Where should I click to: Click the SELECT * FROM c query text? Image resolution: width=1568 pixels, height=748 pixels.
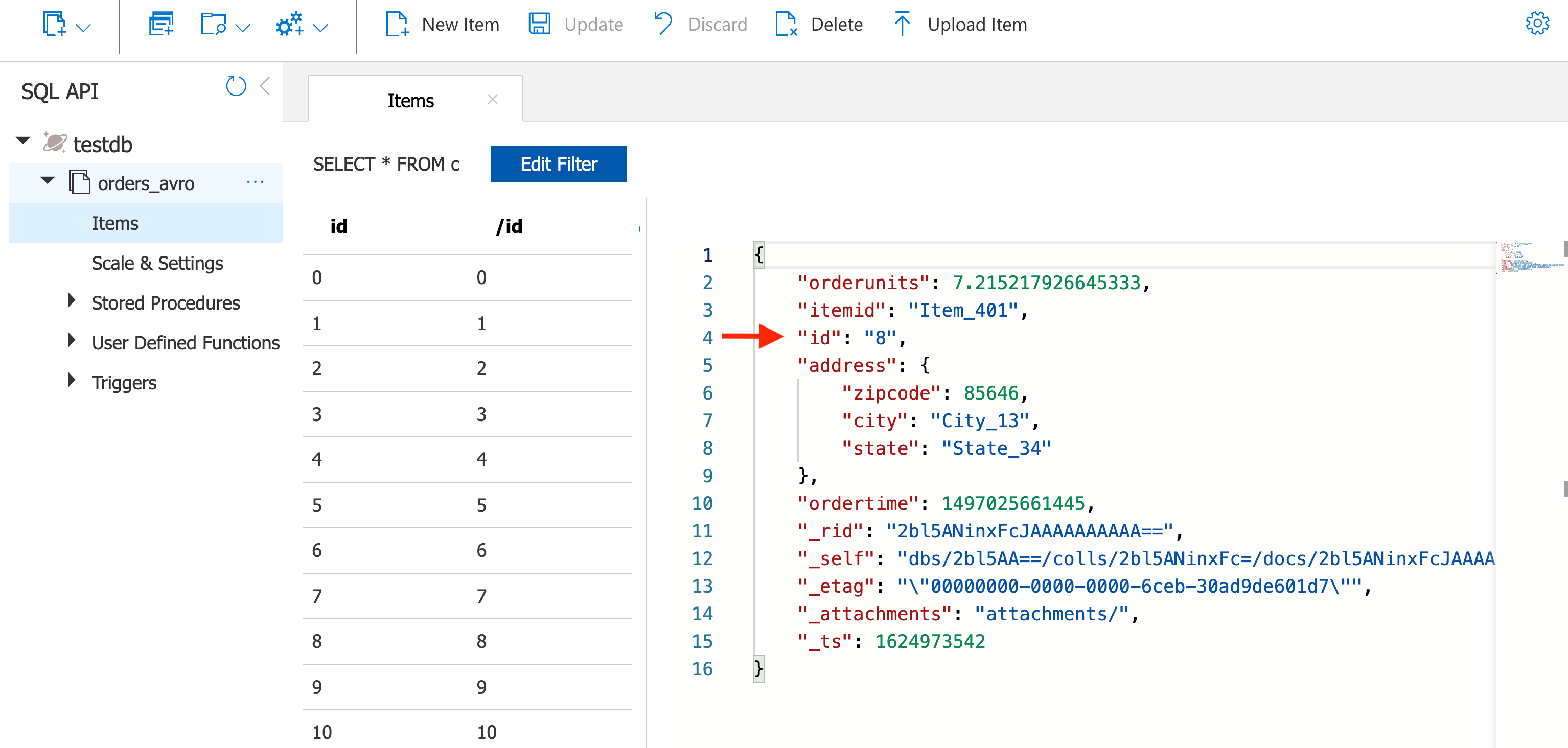386,165
